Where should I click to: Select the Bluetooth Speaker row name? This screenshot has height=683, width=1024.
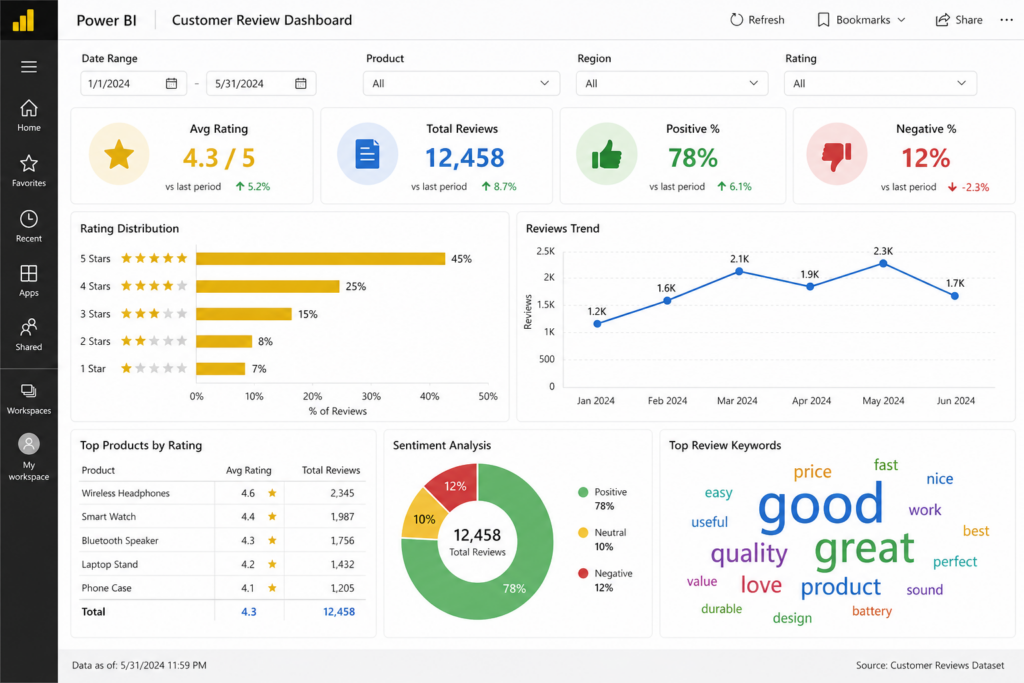pos(120,541)
